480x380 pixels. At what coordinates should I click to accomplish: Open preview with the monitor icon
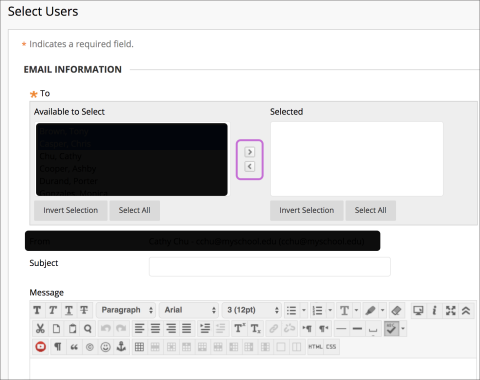pos(418,311)
